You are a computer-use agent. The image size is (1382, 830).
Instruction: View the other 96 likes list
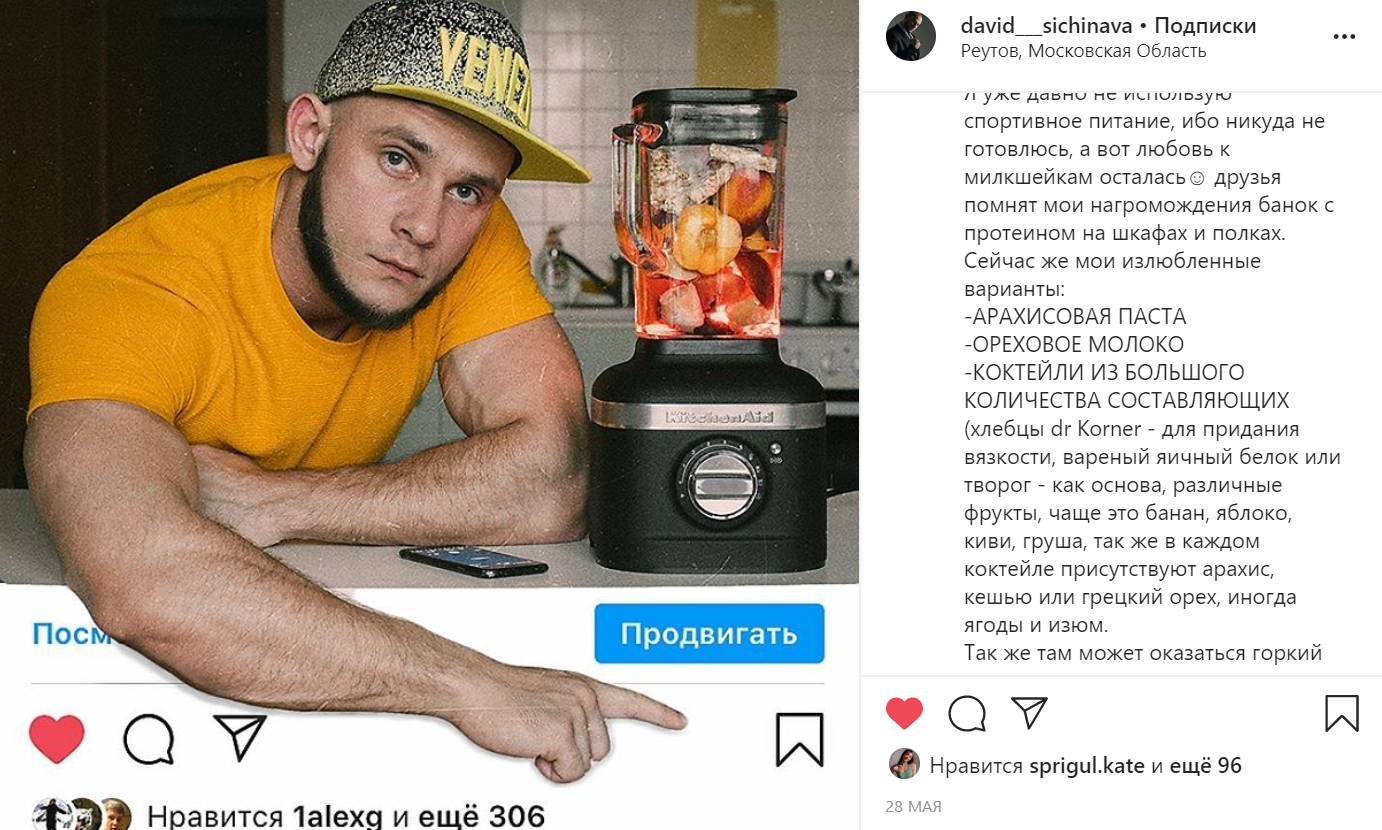[1205, 766]
